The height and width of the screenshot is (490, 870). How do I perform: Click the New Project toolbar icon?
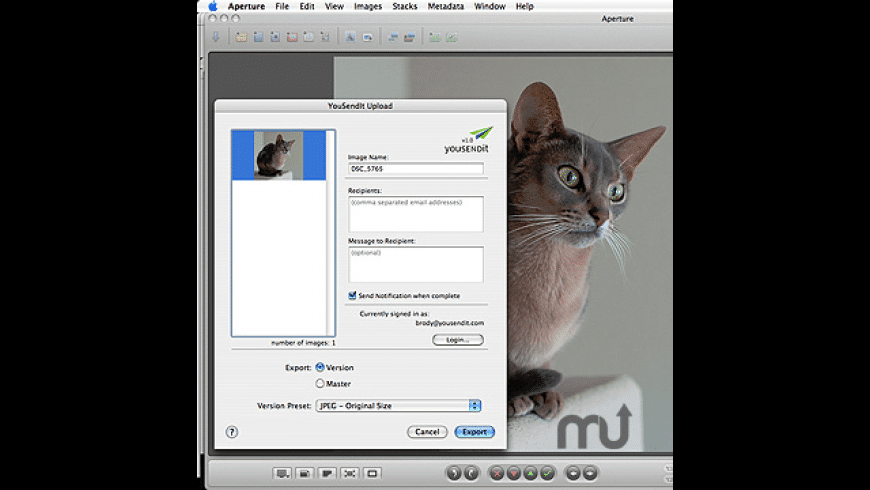[x=241, y=37]
